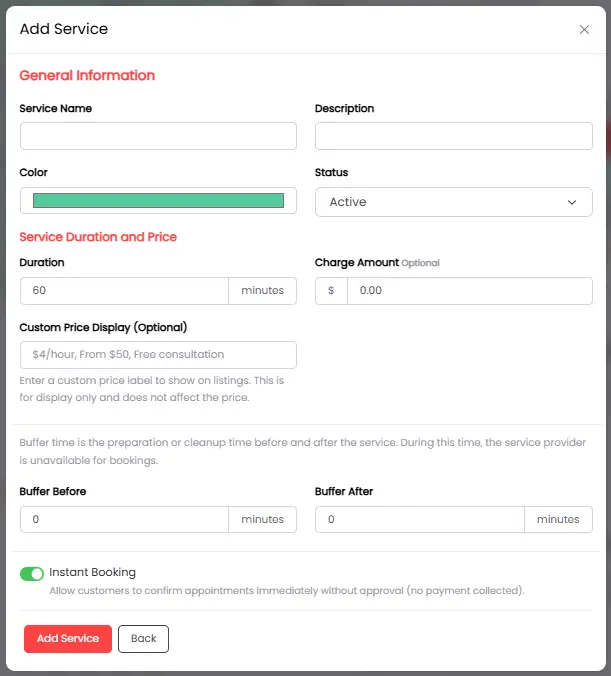Click the Back button
This screenshot has height=676, width=611.
pyautogui.click(x=143, y=639)
